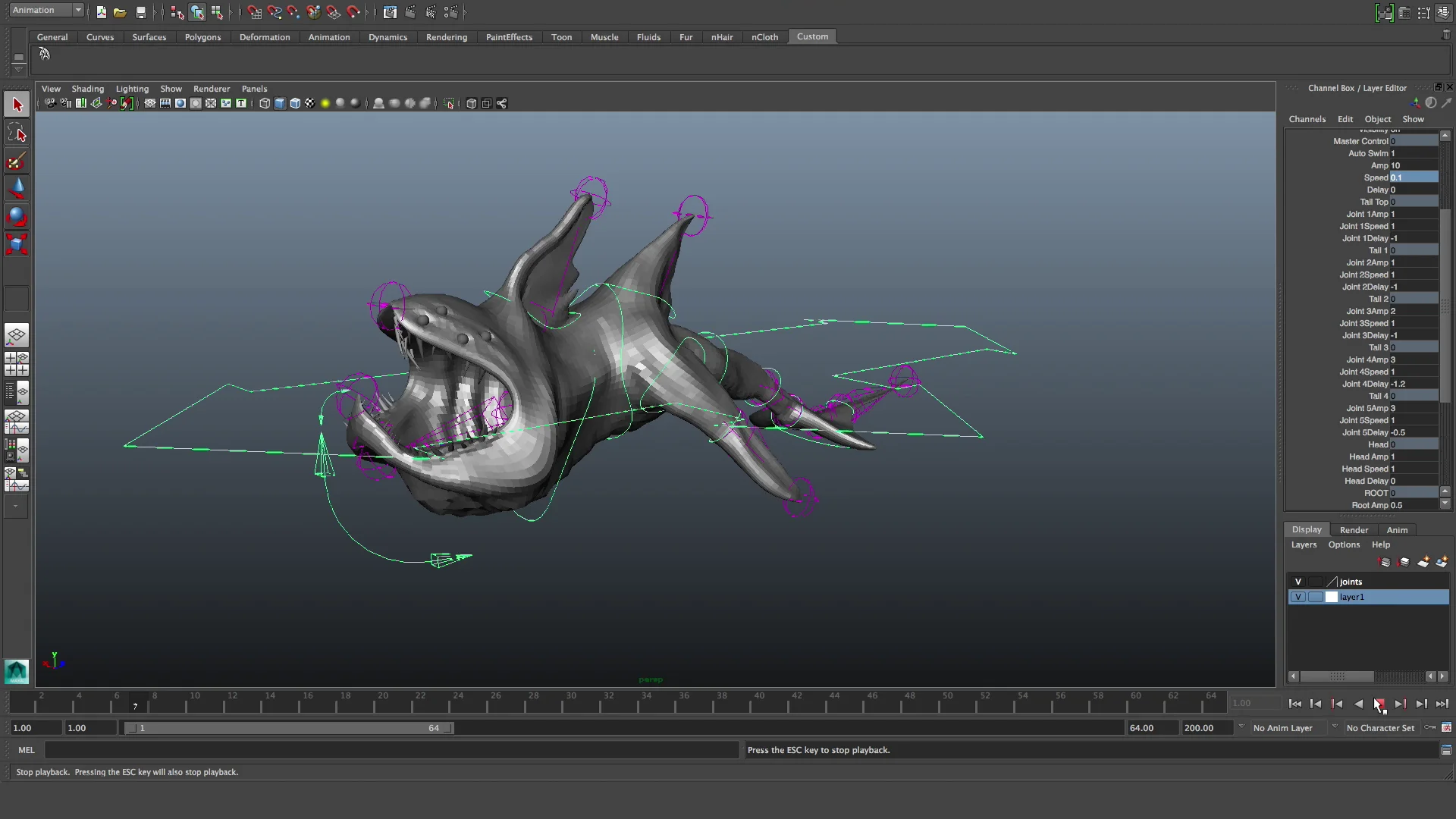Image resolution: width=1456 pixels, height=819 pixels.
Task: Expand the layout quick-switch arrow button
Action: click(x=16, y=506)
